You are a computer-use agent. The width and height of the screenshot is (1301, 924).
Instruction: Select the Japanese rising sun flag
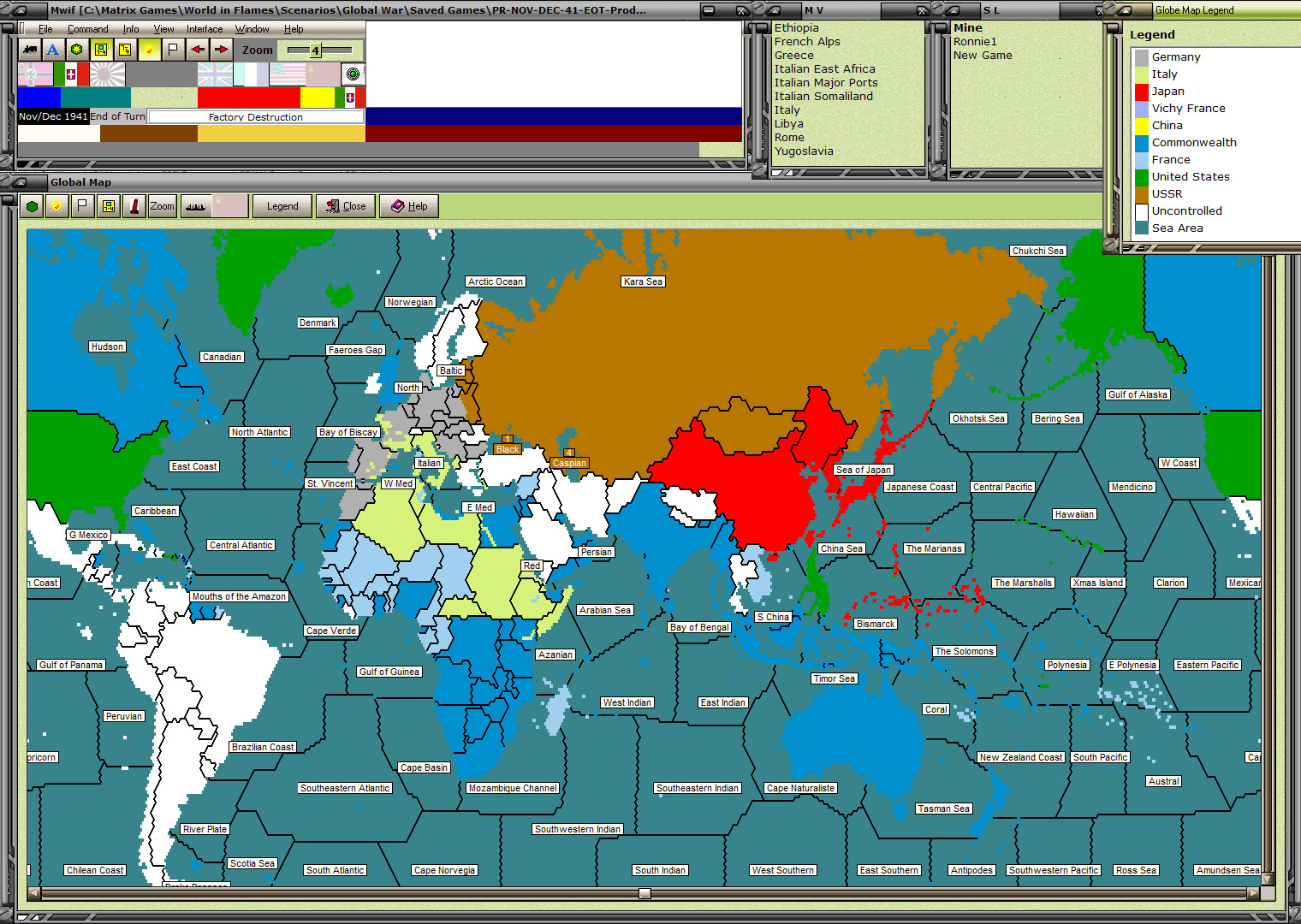tap(107, 74)
